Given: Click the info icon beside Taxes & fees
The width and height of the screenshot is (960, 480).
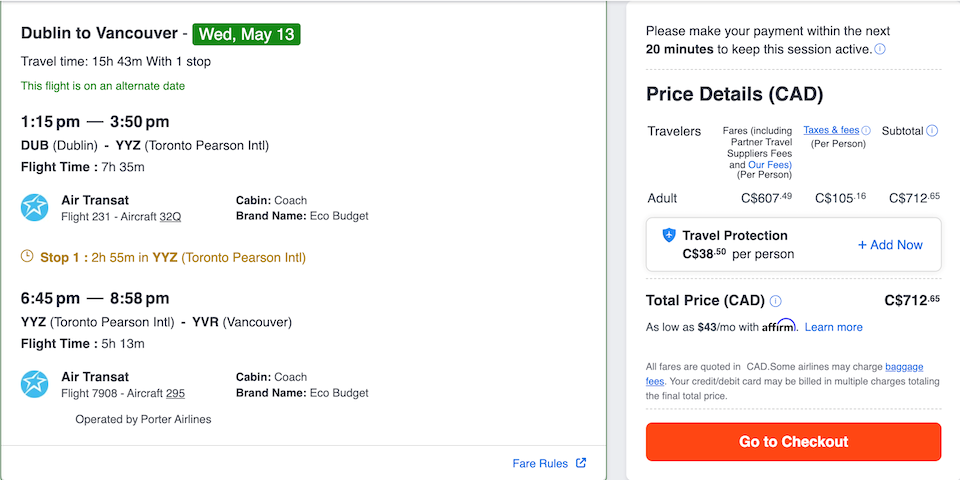Looking at the screenshot, I should coord(866,131).
